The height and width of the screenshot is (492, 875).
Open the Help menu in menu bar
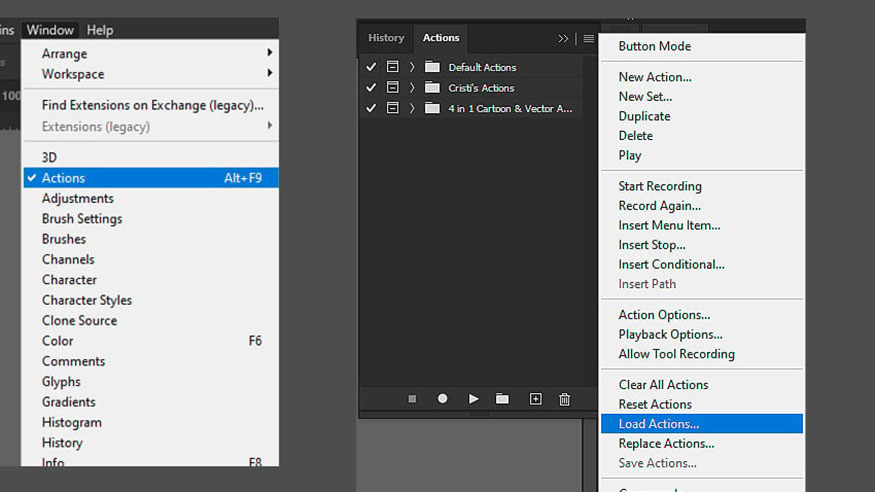pos(99,30)
